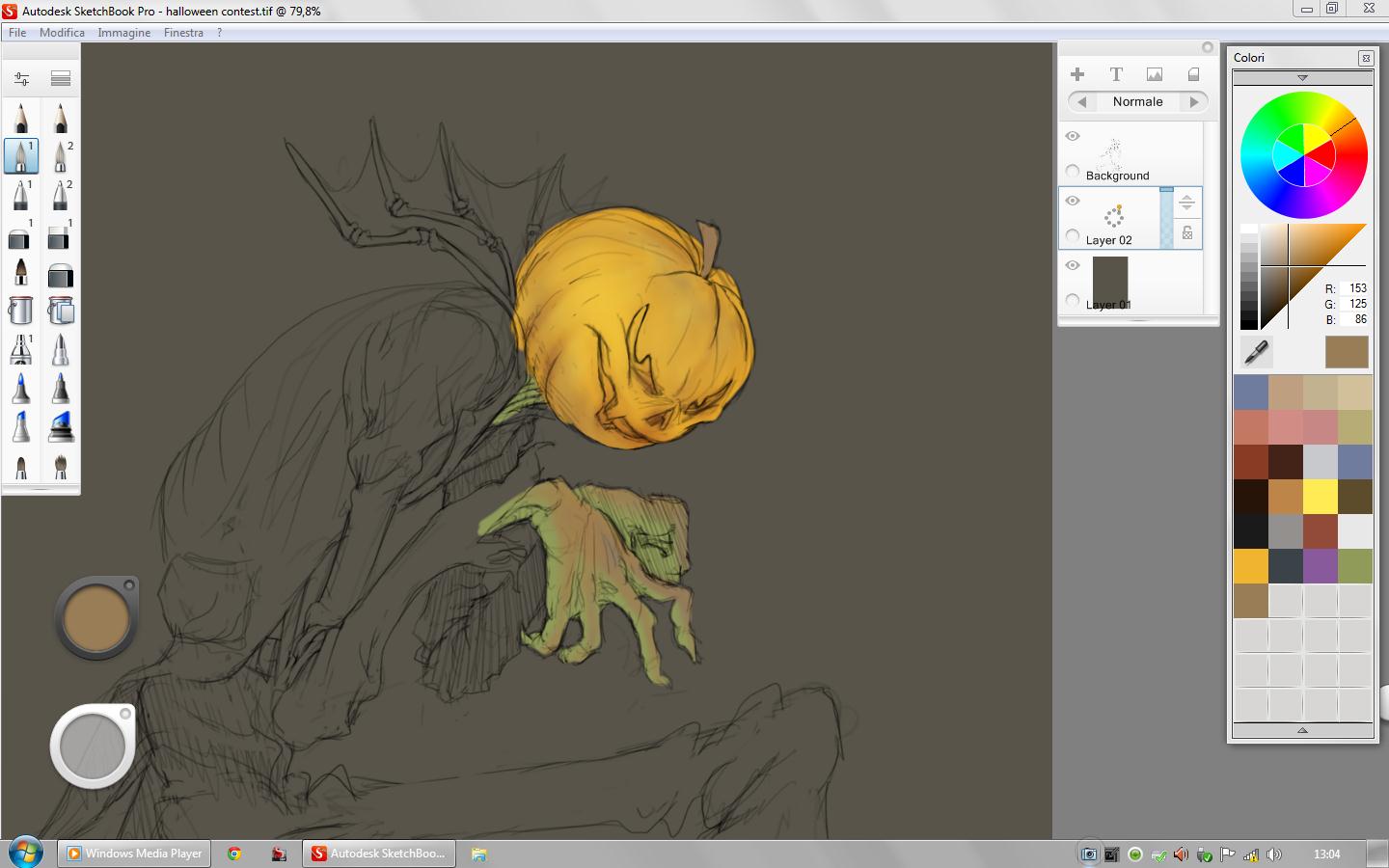The height and width of the screenshot is (868, 1389).
Task: Click the Layer 02 radio circle
Action: pyautogui.click(x=1073, y=235)
